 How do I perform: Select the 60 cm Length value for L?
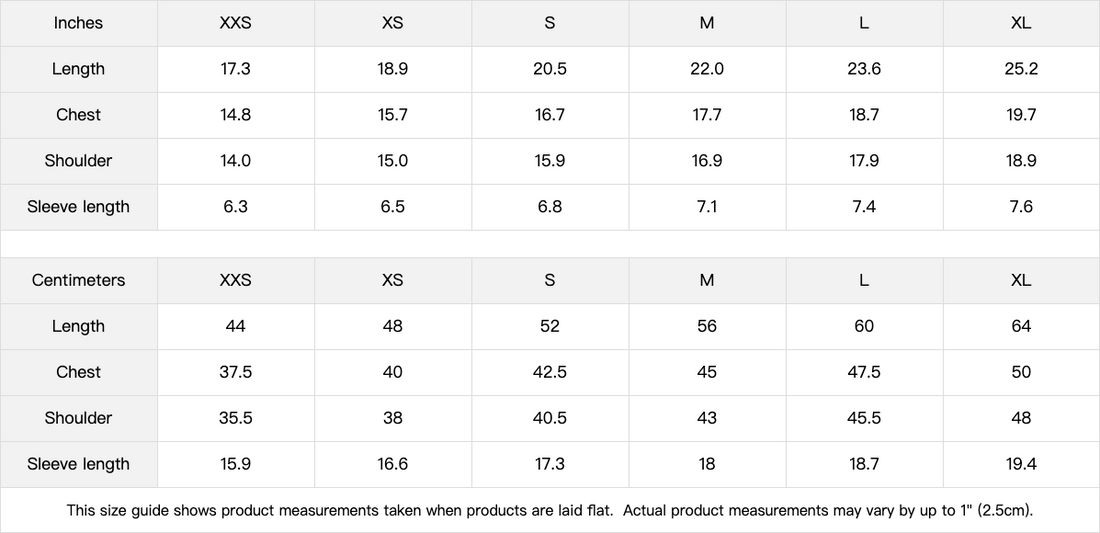[x=863, y=326]
